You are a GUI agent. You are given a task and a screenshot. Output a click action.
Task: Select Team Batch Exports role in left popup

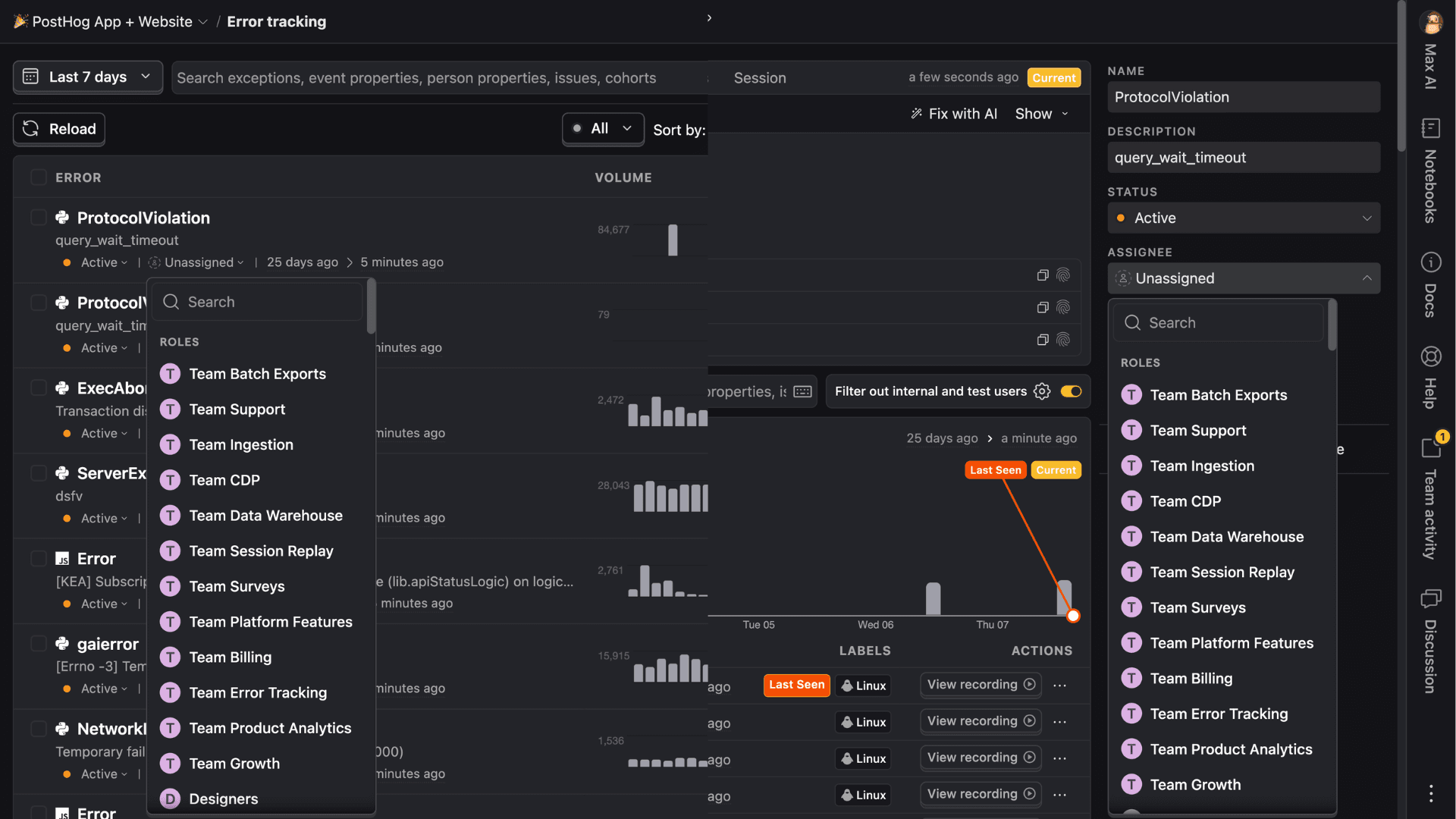click(257, 374)
